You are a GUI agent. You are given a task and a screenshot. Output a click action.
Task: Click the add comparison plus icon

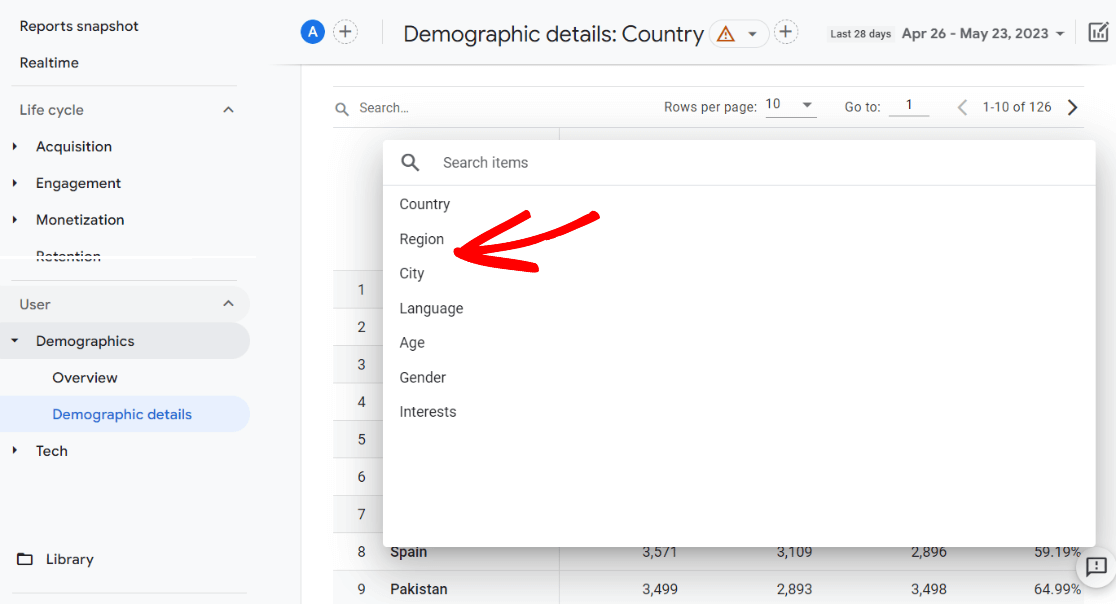click(345, 32)
